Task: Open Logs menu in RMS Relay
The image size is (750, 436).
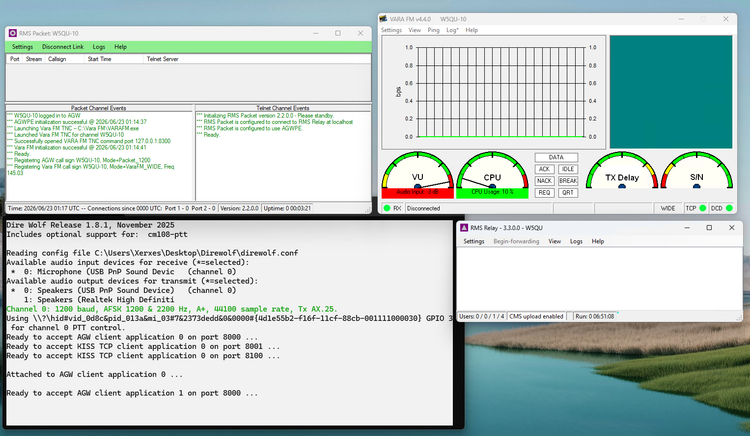Action: click(x=576, y=241)
